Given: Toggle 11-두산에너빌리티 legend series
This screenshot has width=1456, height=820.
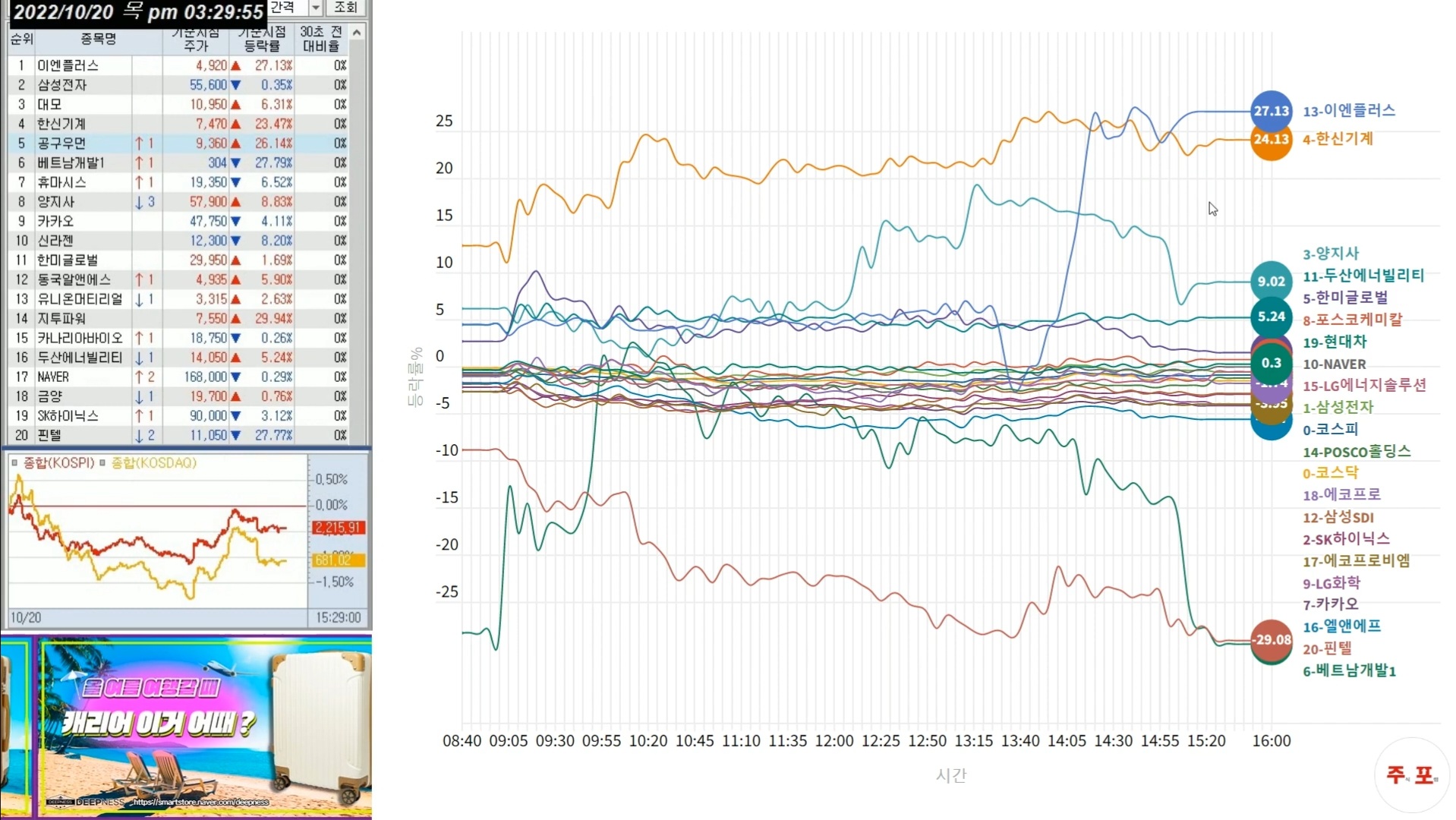Looking at the screenshot, I should (x=1363, y=276).
